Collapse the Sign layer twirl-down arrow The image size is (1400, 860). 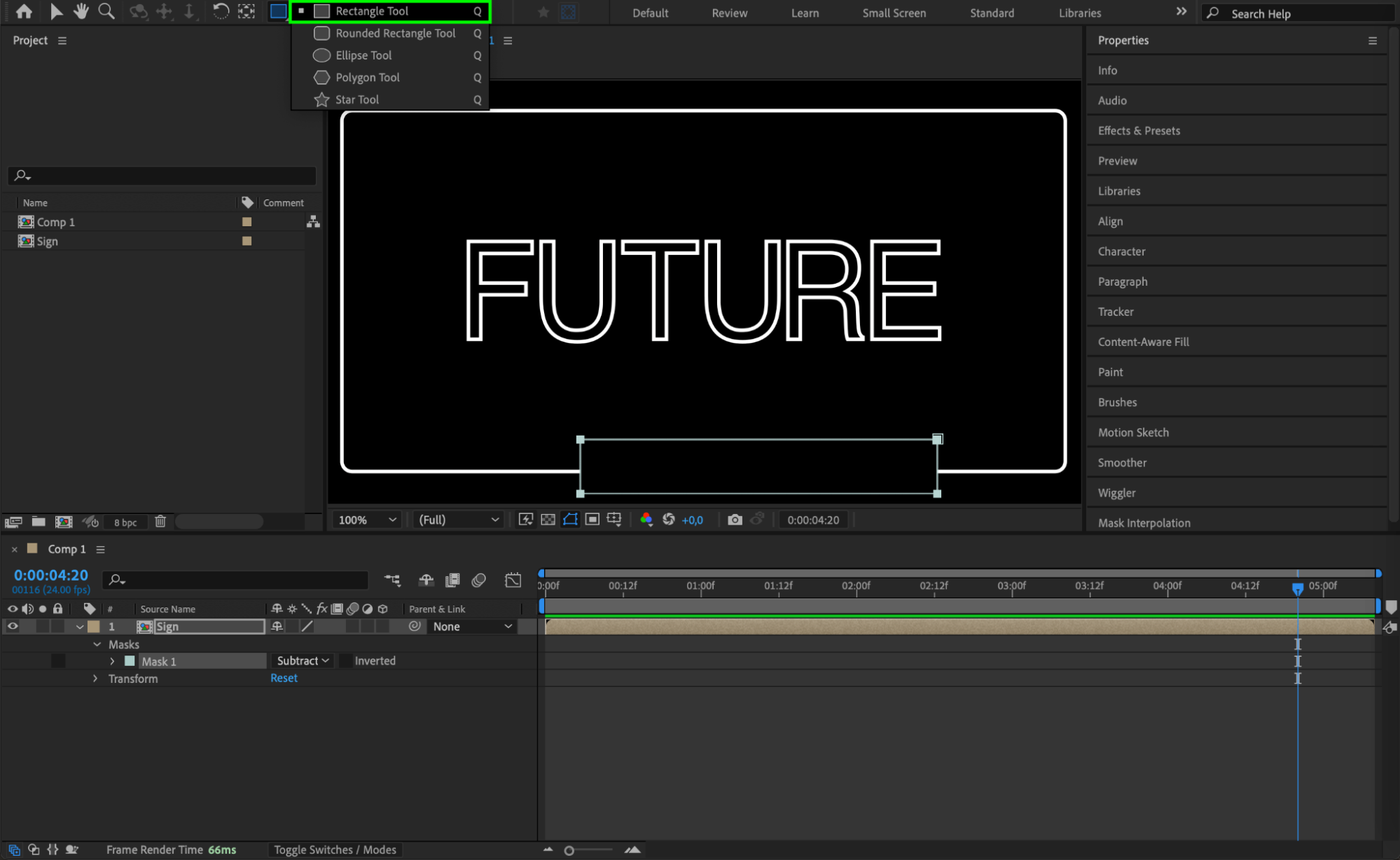coord(80,627)
